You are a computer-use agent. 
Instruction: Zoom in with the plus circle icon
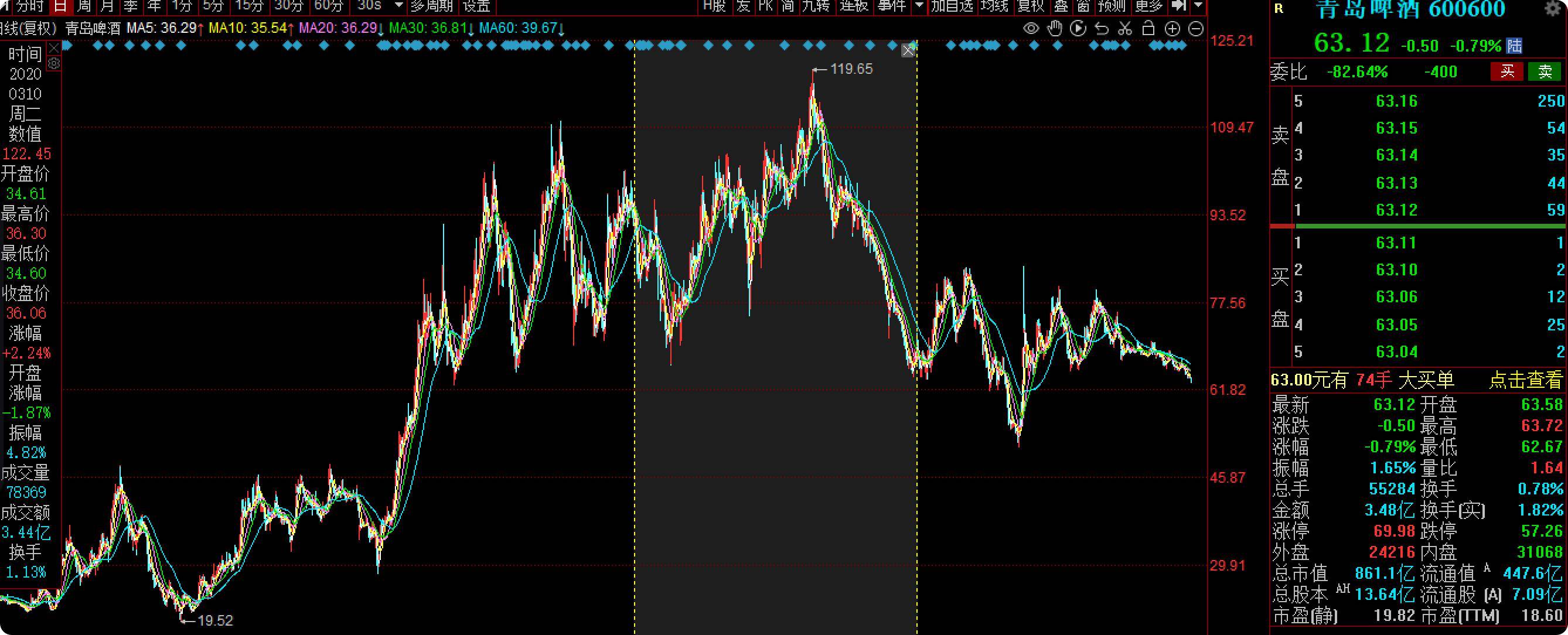click(x=1172, y=29)
